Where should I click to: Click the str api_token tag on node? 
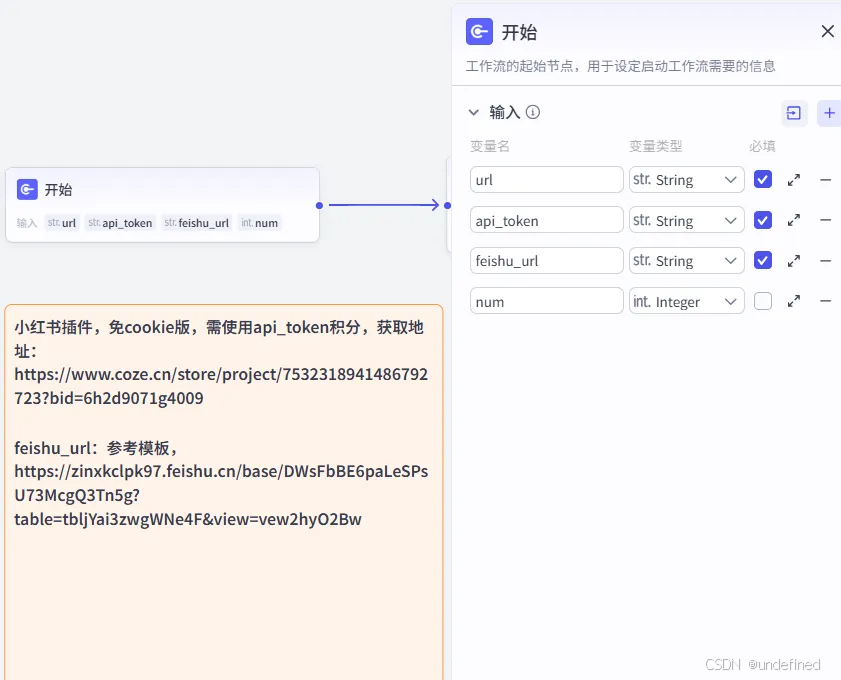120,223
